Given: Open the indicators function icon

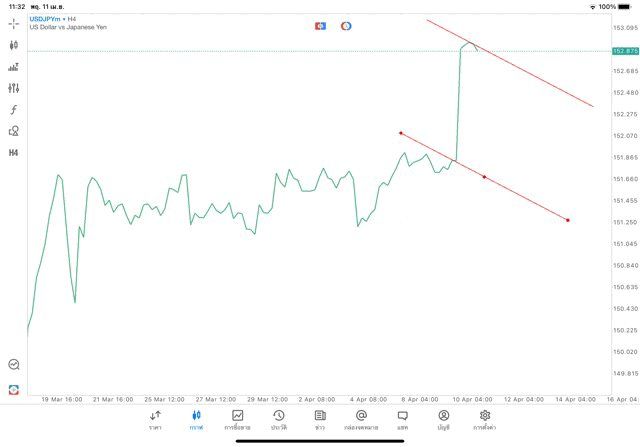Looking at the screenshot, I should coord(14,110).
